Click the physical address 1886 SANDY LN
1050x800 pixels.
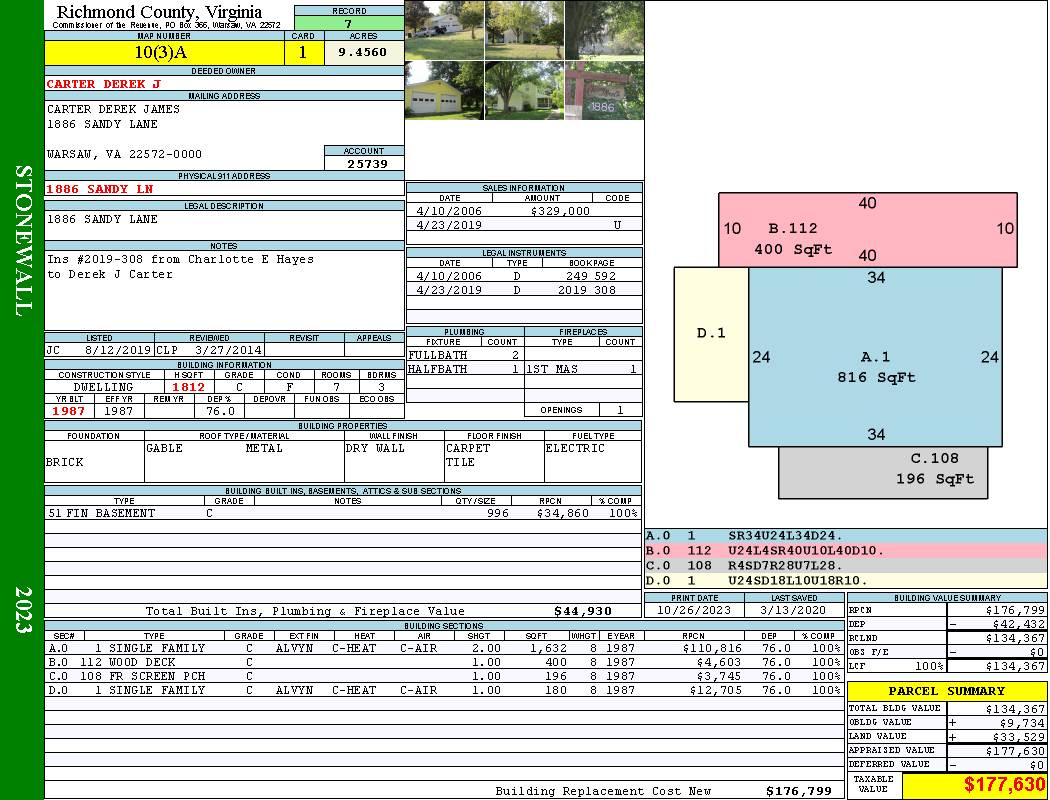(100, 189)
